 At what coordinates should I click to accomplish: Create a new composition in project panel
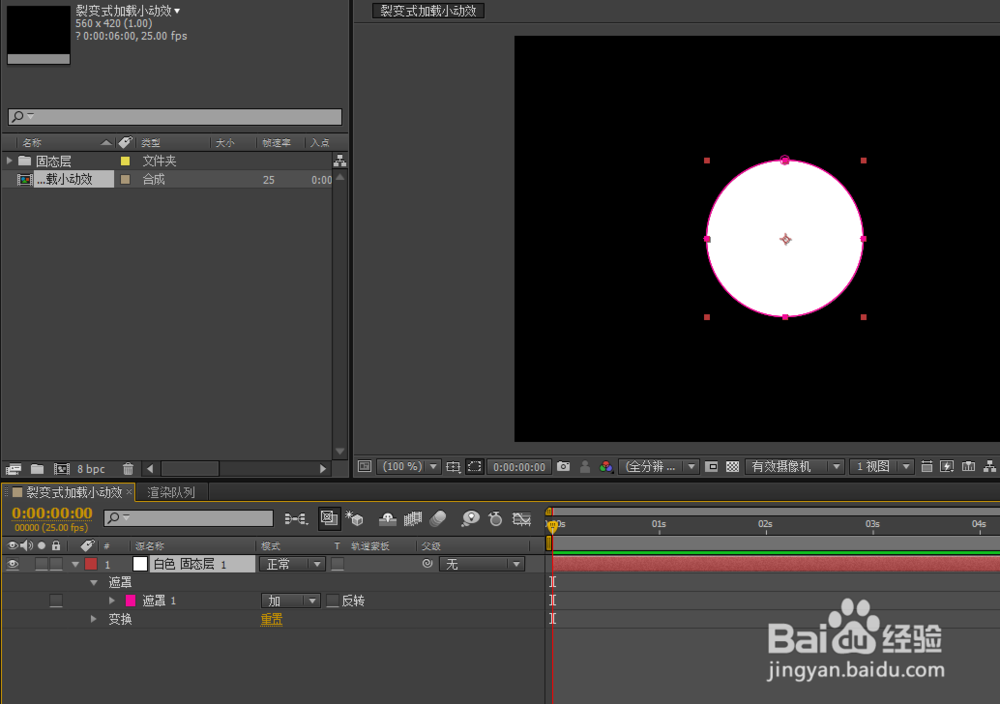(x=61, y=469)
